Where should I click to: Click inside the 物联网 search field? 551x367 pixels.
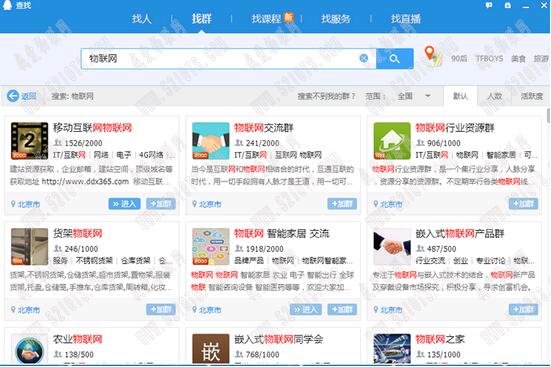pos(228,59)
